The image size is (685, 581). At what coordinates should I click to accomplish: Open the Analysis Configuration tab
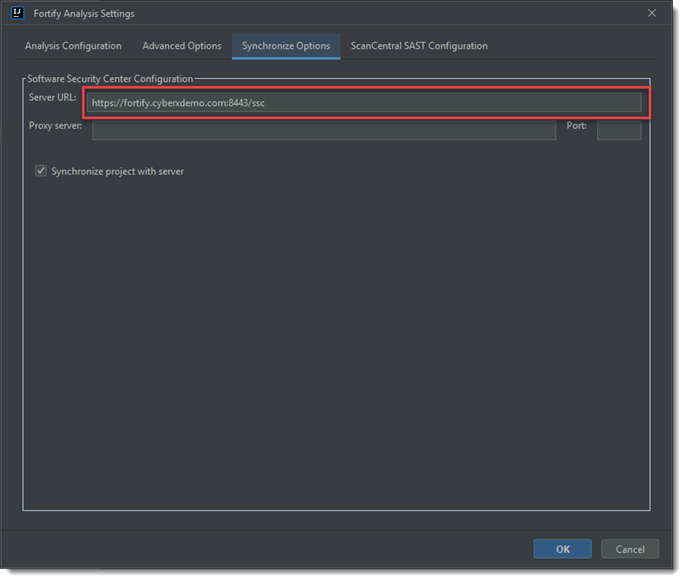[73, 46]
